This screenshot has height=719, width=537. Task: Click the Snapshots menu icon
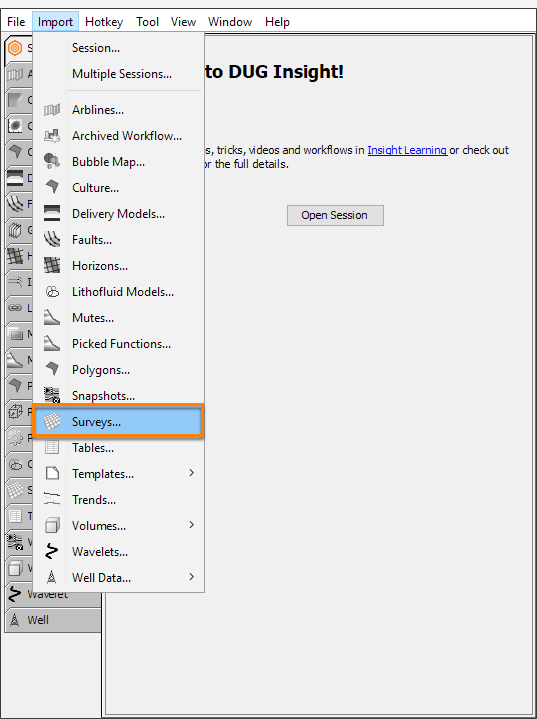click(52, 396)
